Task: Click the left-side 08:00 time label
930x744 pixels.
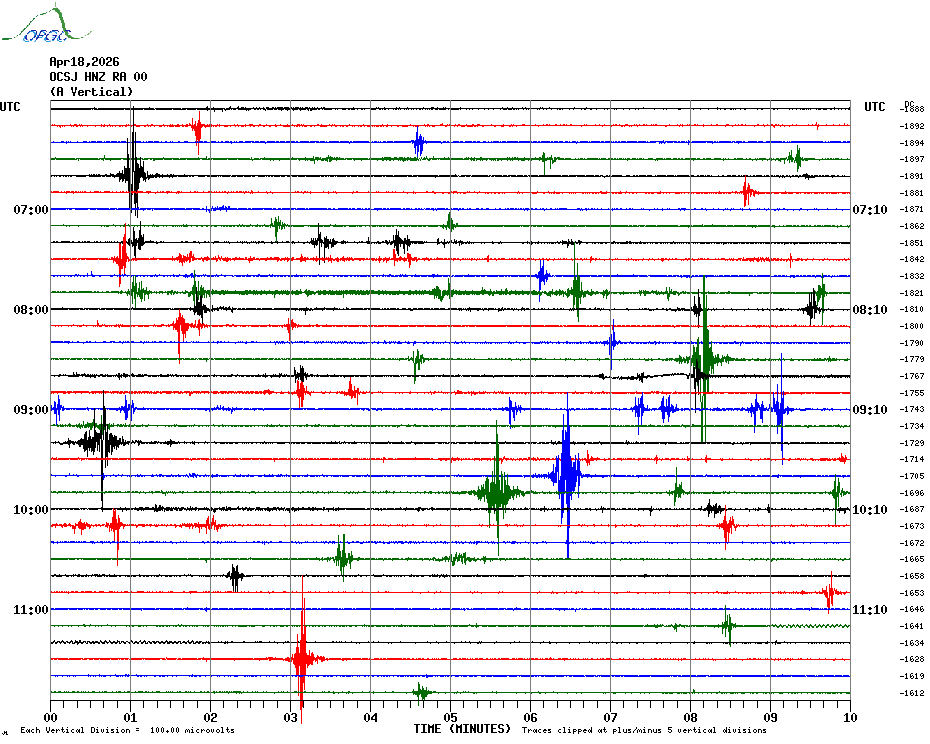Action: point(31,310)
